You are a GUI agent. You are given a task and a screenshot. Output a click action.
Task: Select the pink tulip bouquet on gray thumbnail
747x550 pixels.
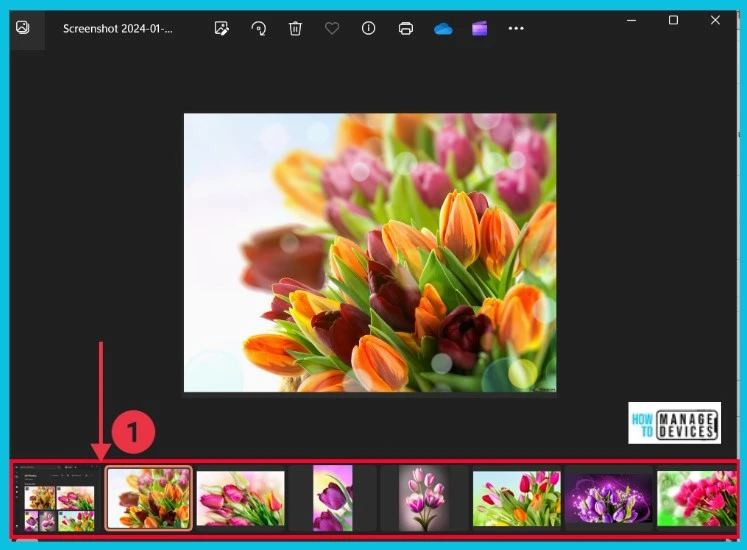pos(424,498)
